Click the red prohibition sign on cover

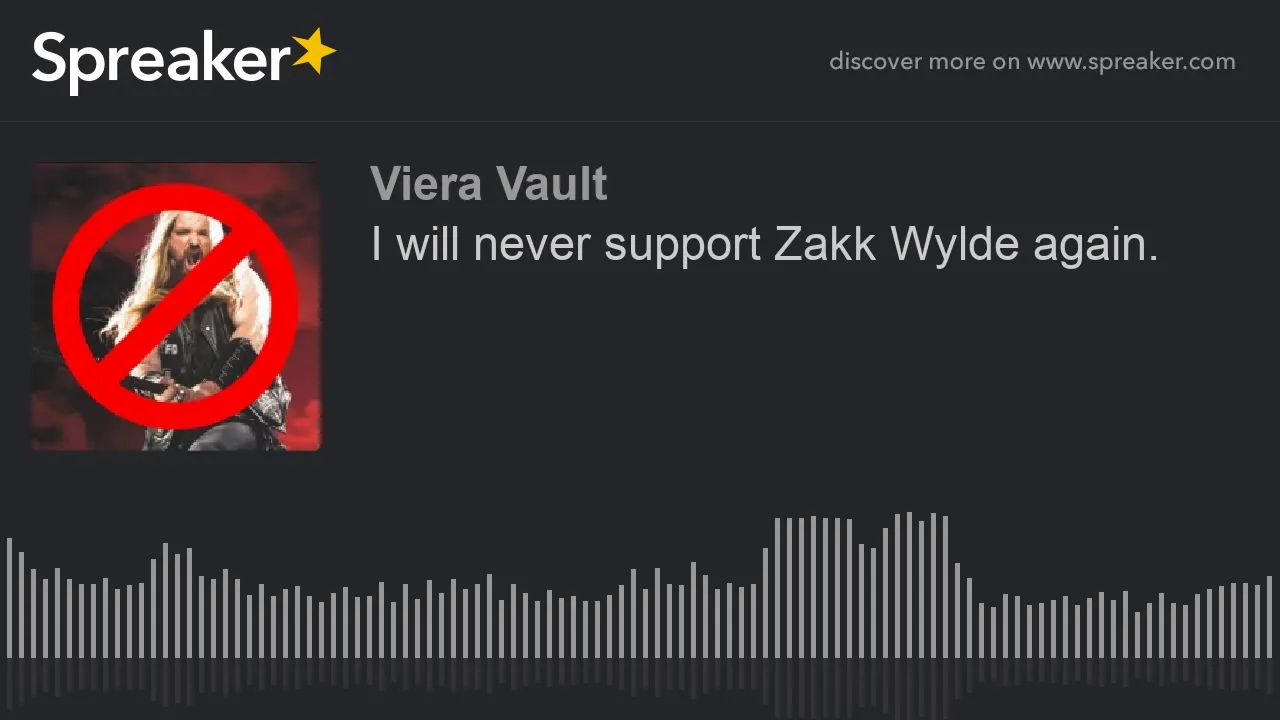tap(176, 306)
